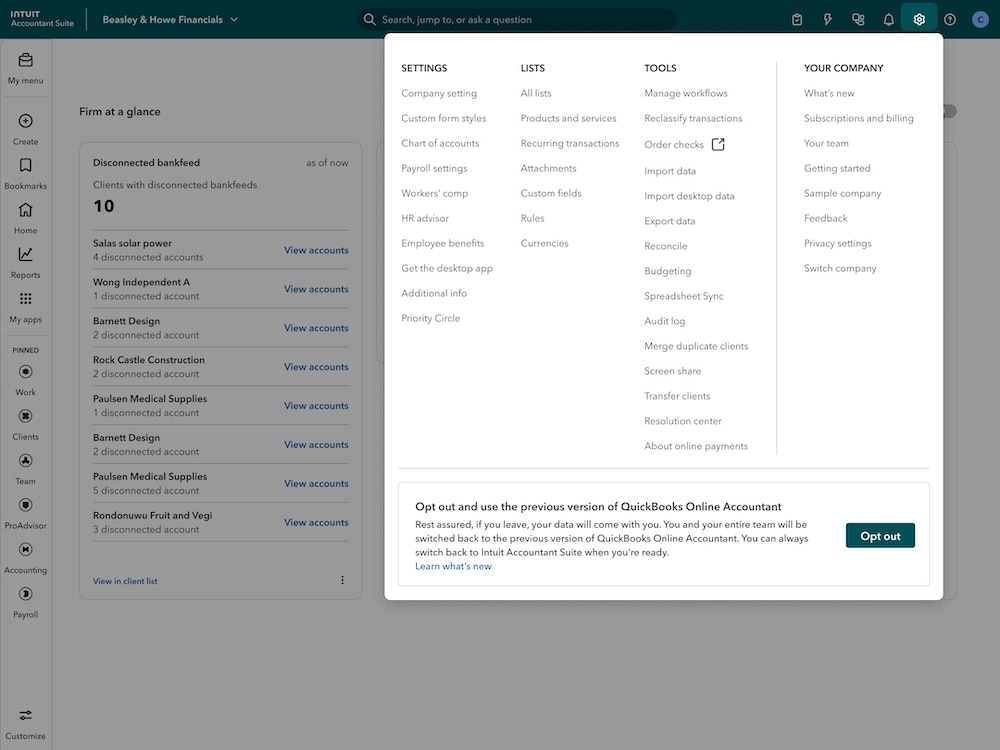Screen dimensions: 1000x750
Task: Click the search bar at the top
Action: (x=520, y=18)
